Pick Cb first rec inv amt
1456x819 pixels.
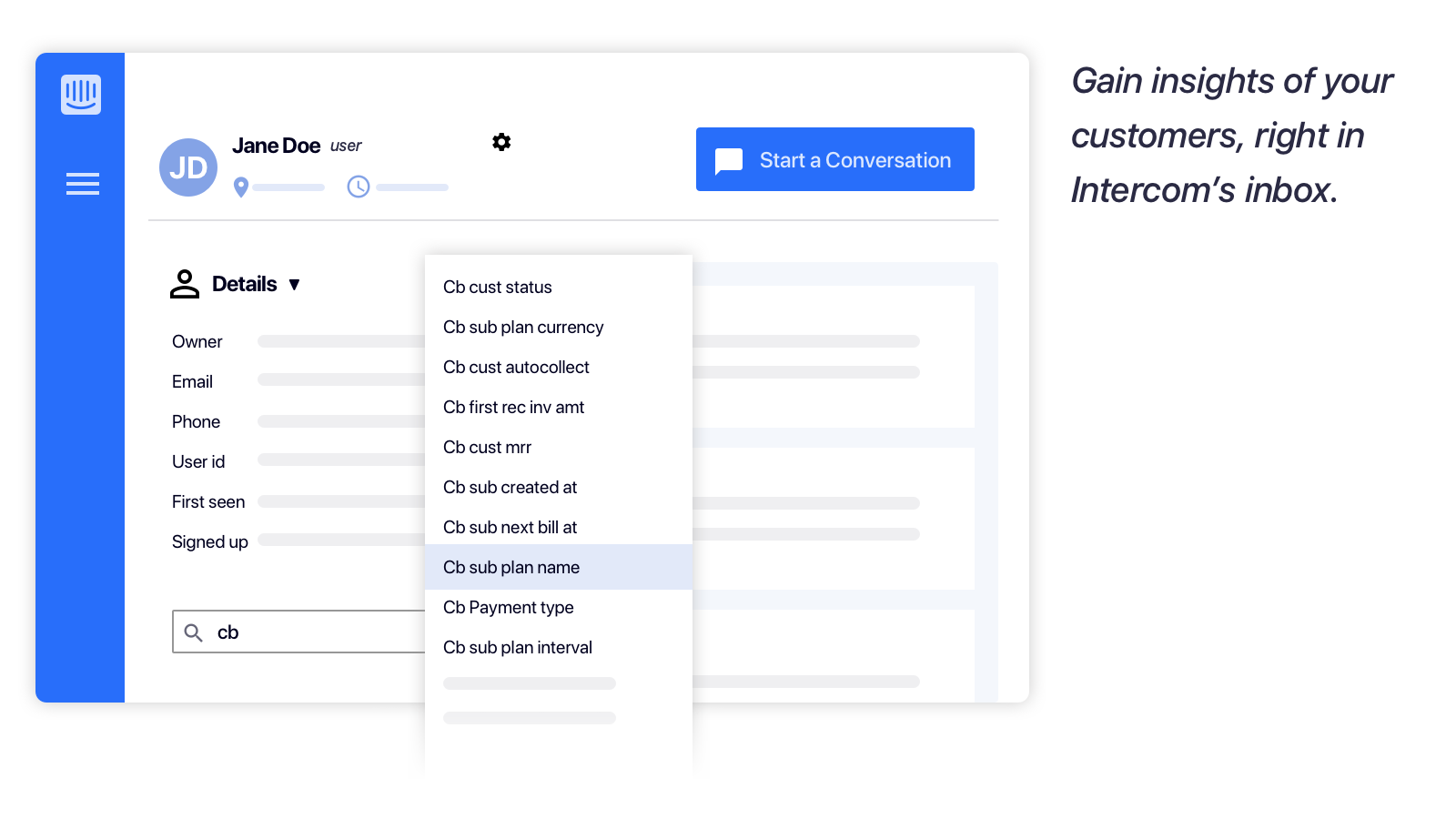[x=513, y=407]
